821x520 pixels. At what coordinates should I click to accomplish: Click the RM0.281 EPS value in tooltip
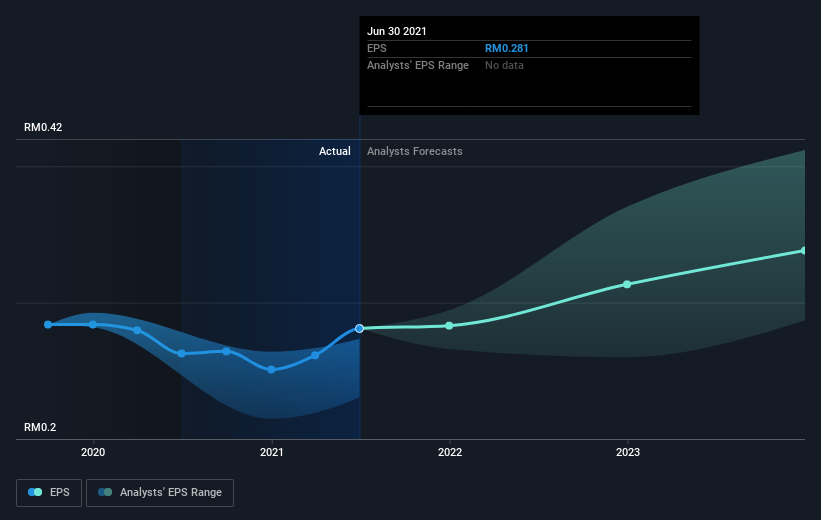coord(506,48)
